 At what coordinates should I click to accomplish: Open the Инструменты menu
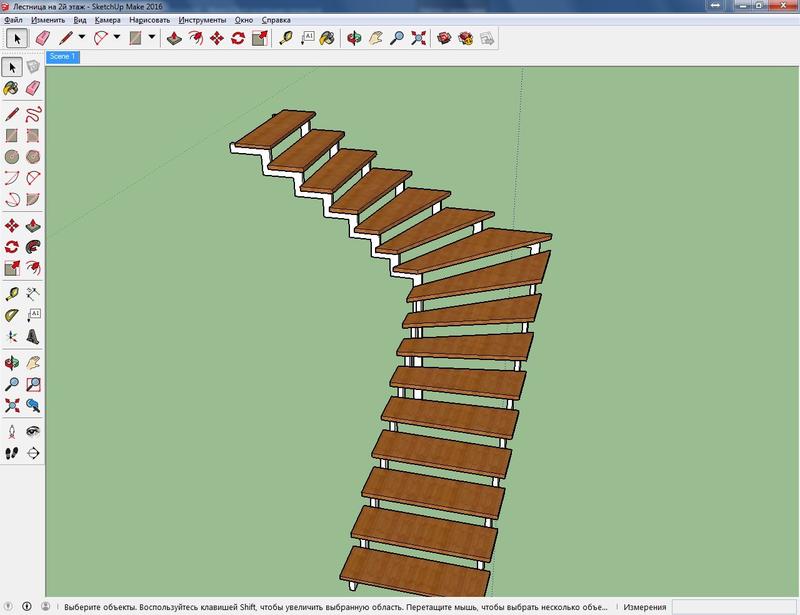click(203, 20)
